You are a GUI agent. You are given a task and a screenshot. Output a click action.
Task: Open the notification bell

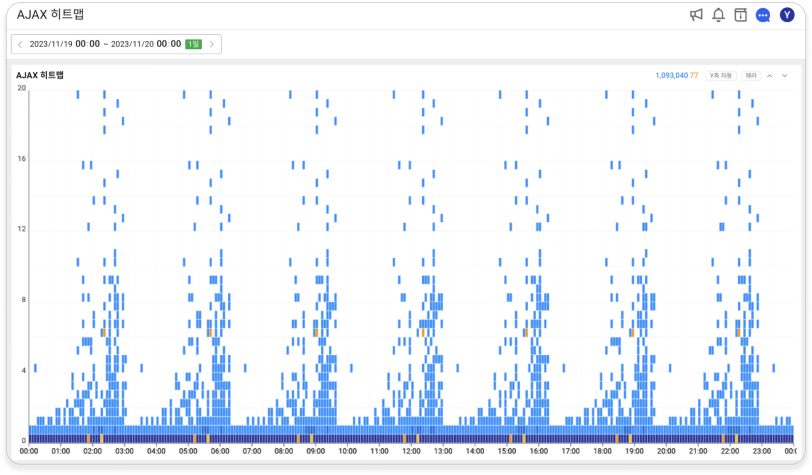pos(718,15)
